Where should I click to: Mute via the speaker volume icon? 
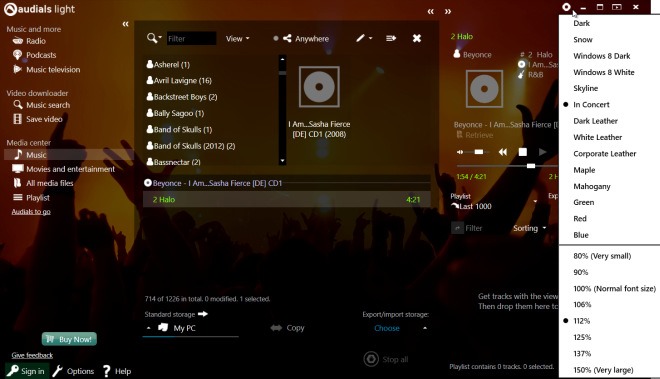460,152
